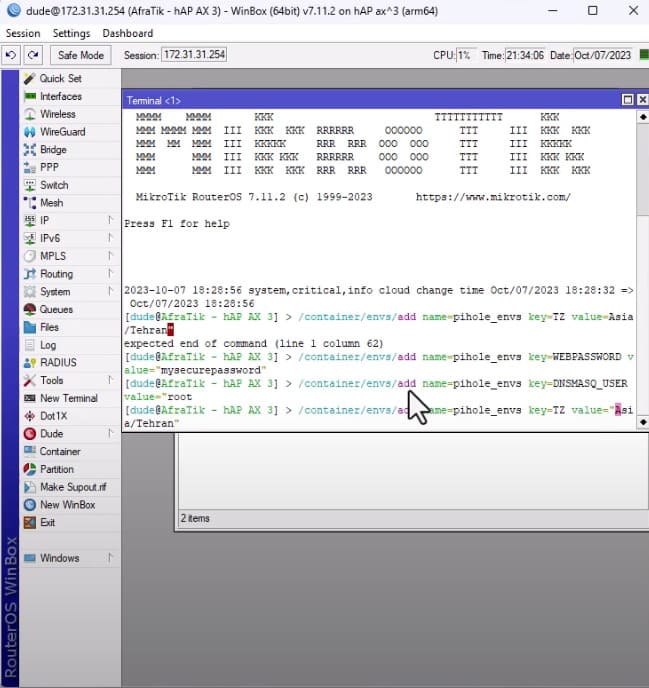This screenshot has height=688, width=649.
Task: Click the System gear icon
Action: tap(29, 292)
